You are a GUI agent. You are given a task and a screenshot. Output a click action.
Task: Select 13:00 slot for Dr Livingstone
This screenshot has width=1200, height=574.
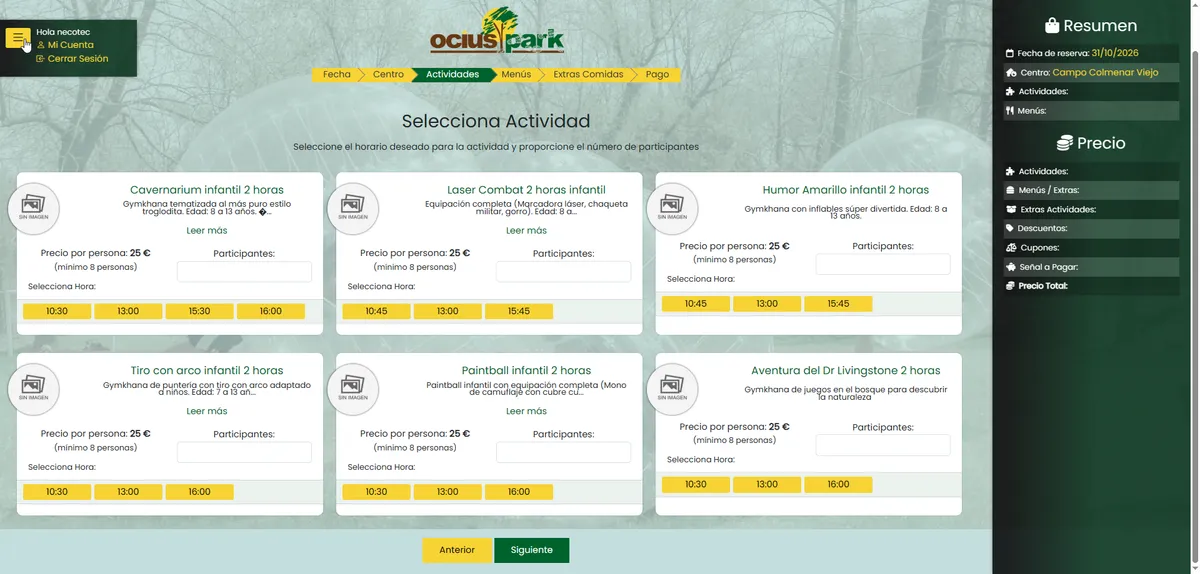(767, 485)
